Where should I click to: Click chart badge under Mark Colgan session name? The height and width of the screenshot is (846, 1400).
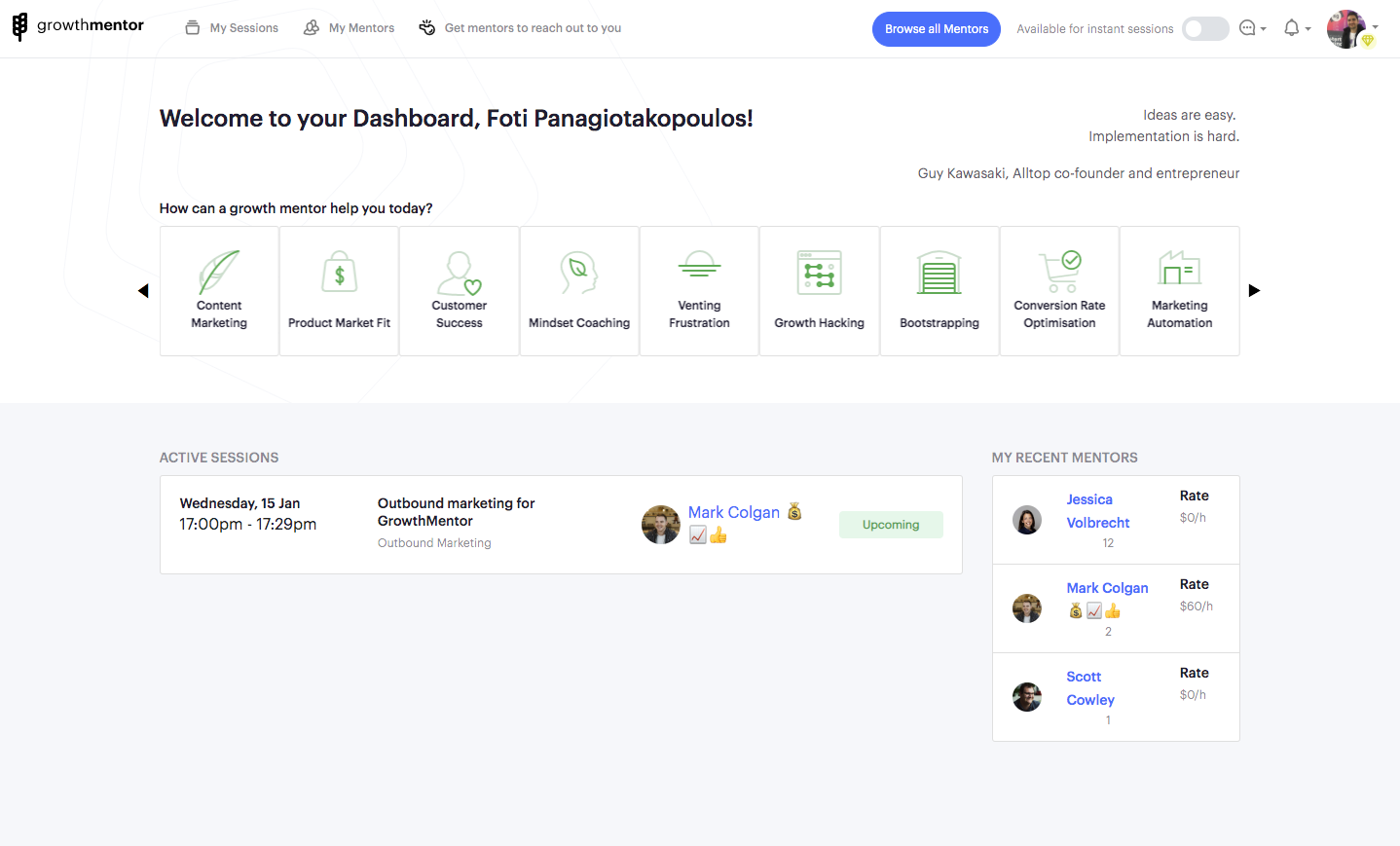click(x=698, y=534)
